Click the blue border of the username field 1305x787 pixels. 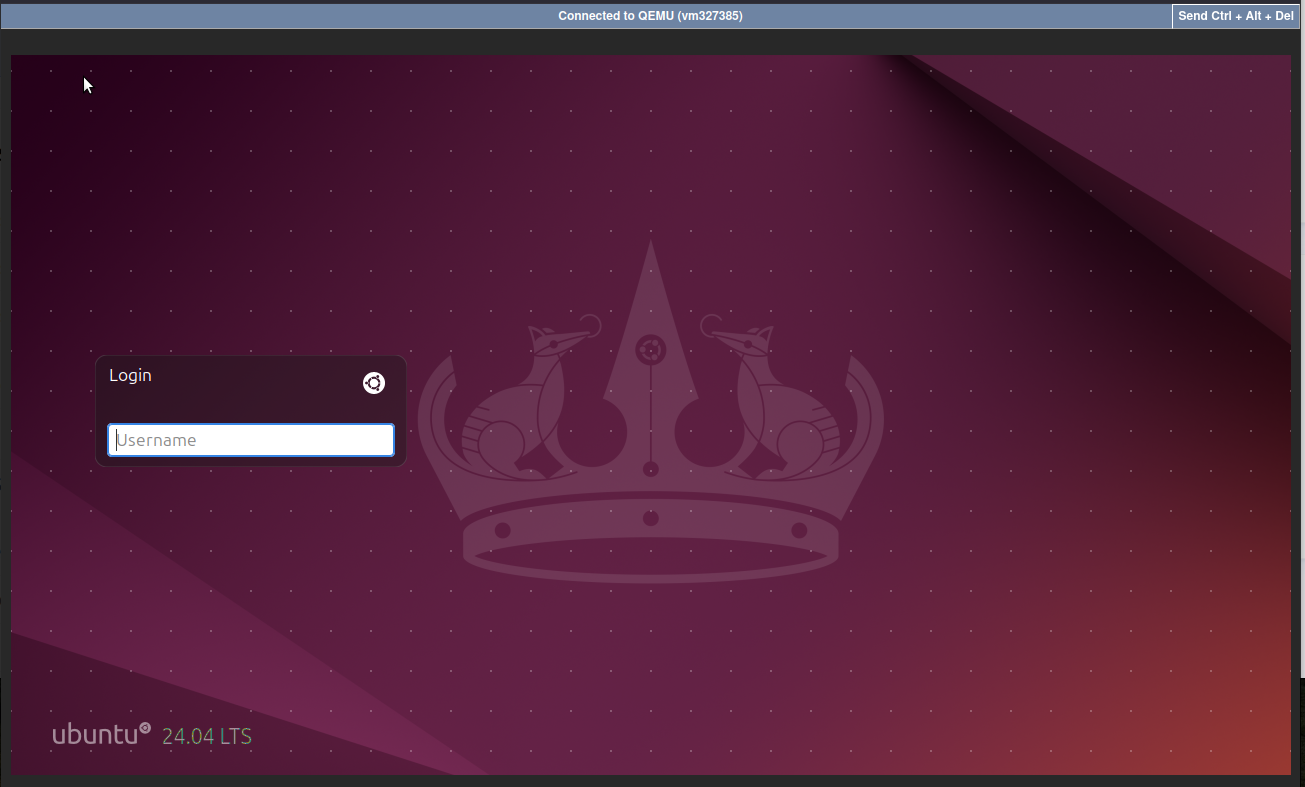pos(250,424)
